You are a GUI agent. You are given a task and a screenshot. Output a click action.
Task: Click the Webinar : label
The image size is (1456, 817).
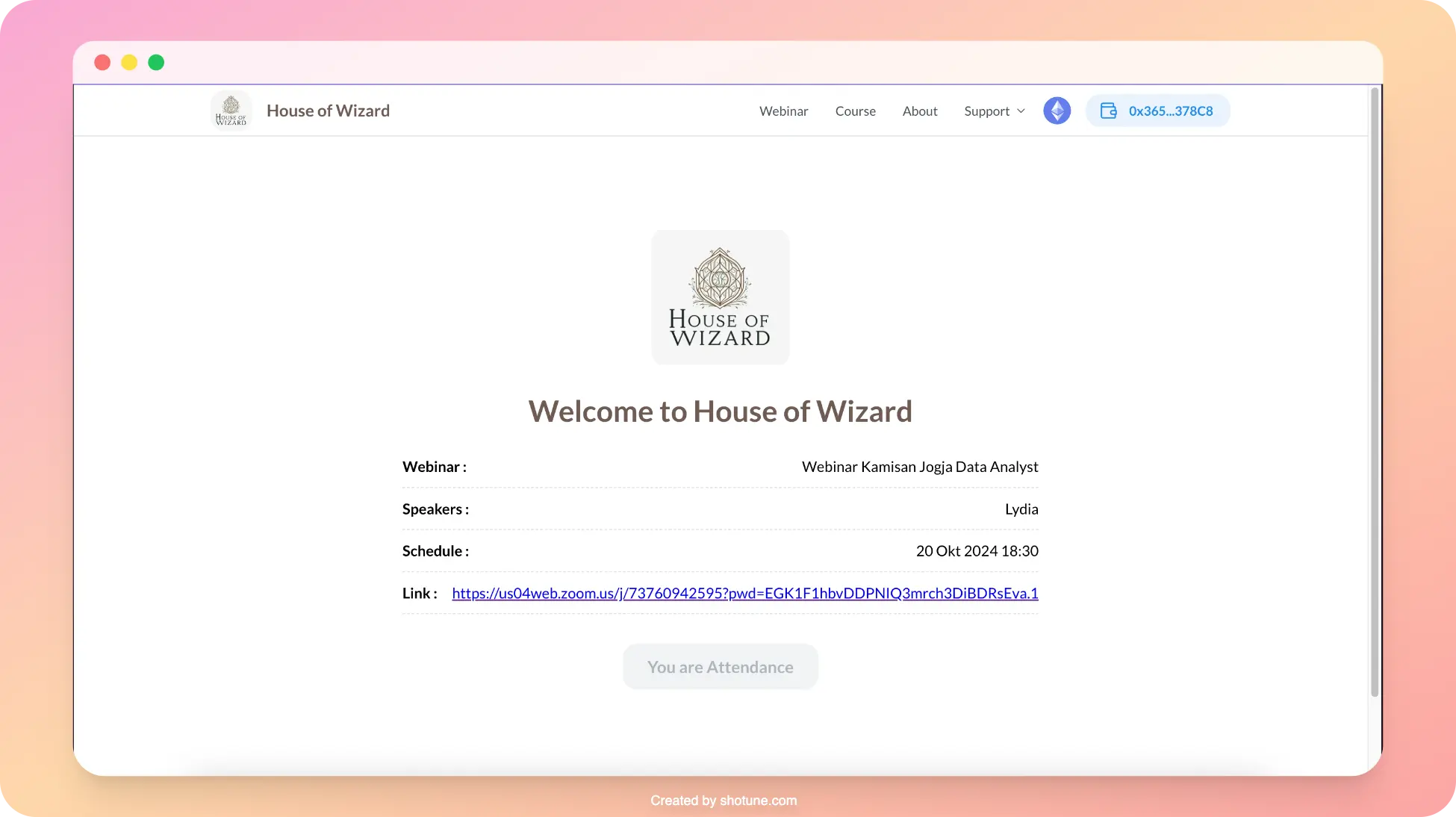(434, 467)
